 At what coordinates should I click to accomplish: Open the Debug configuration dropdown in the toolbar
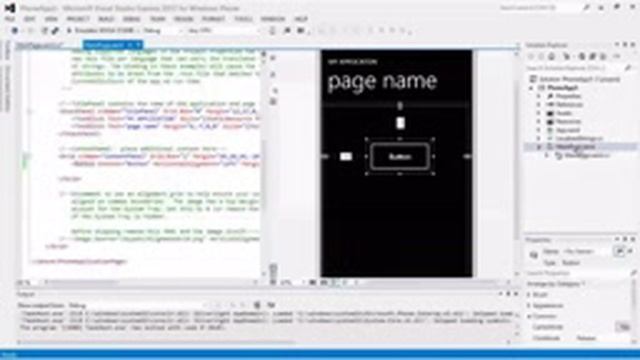coord(162,31)
